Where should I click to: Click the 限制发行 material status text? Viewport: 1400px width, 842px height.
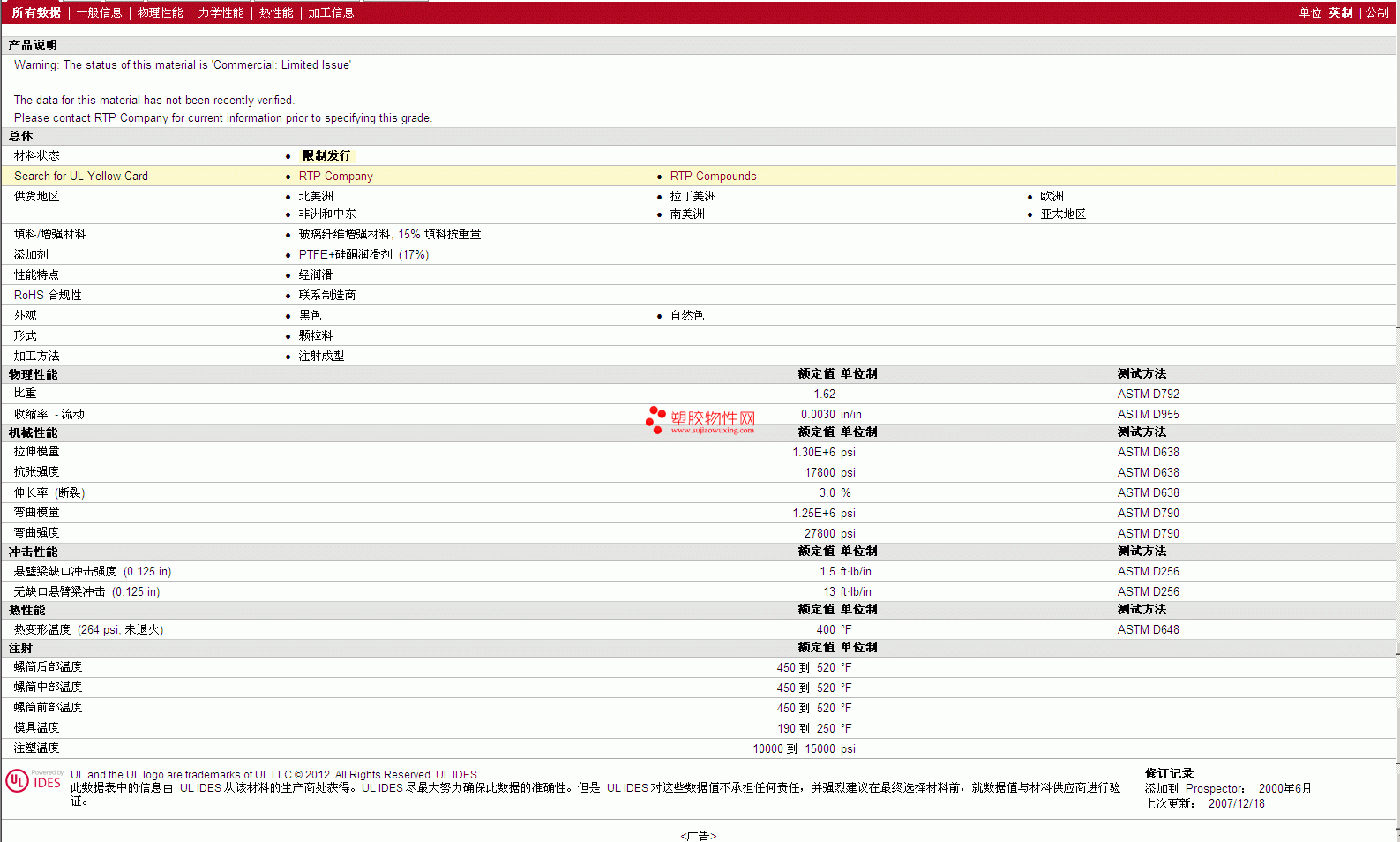326,155
